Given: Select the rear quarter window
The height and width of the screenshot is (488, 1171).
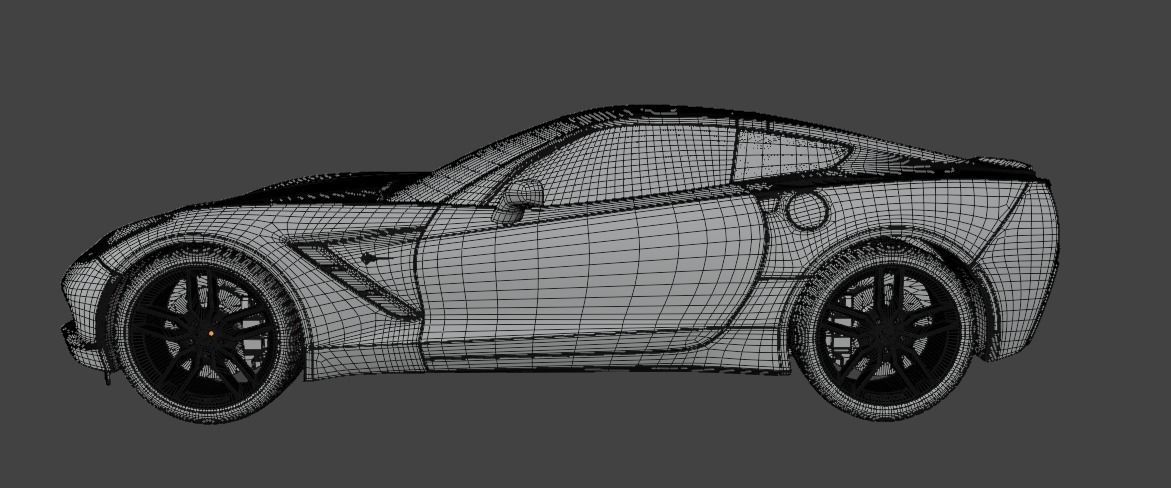Looking at the screenshot, I should point(790,157).
